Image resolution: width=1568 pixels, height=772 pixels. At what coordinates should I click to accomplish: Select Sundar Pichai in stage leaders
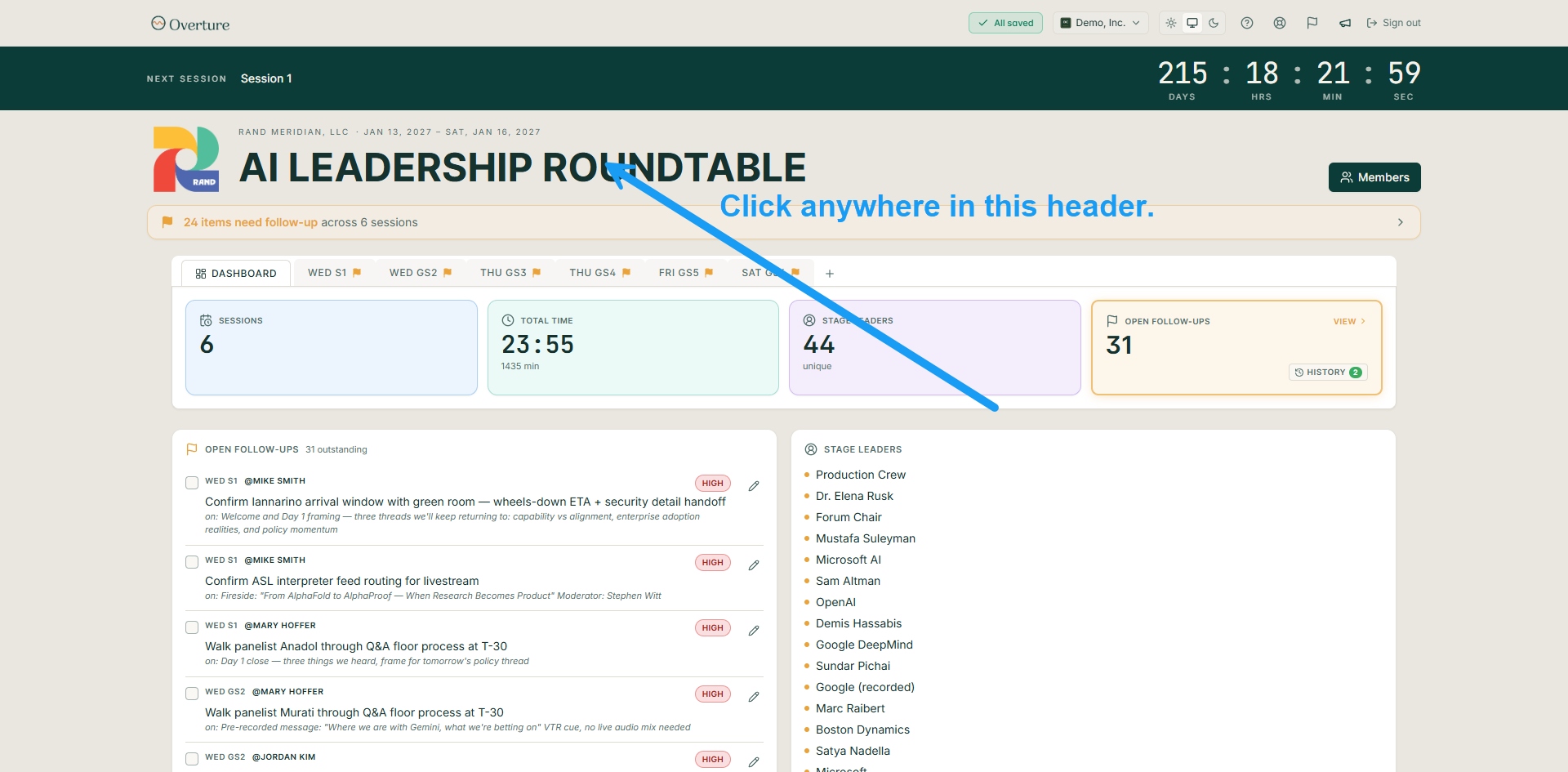[853, 666]
